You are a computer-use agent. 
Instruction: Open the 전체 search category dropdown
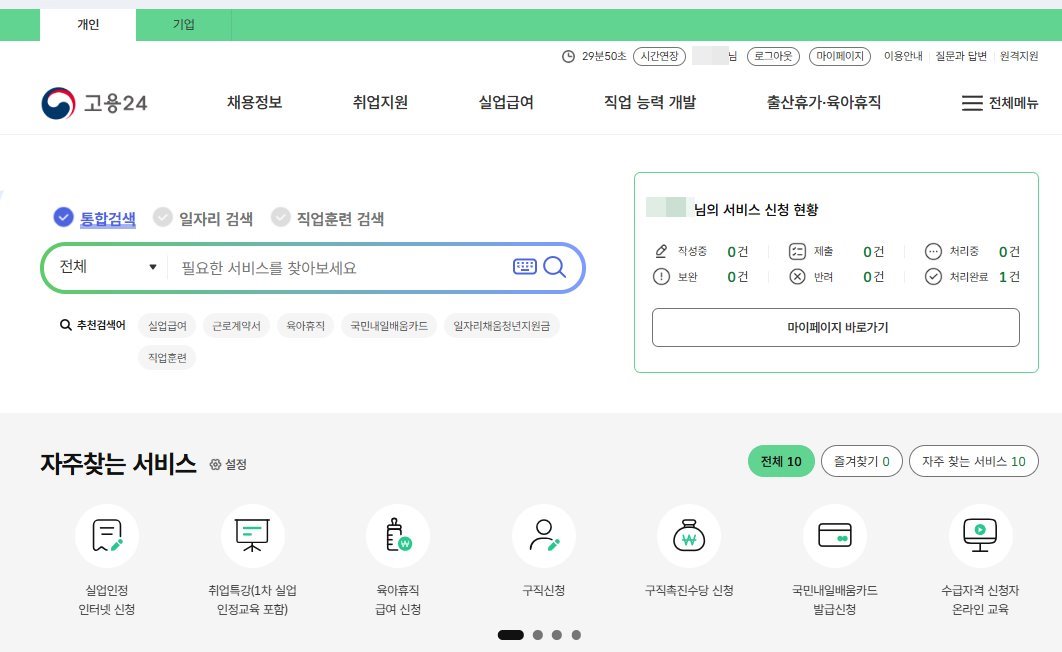pos(106,267)
